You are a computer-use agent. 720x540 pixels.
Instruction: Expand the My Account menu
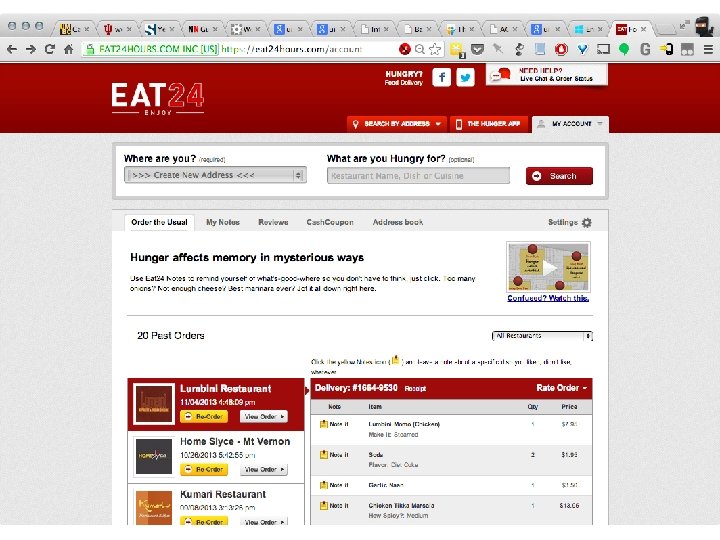coord(570,124)
